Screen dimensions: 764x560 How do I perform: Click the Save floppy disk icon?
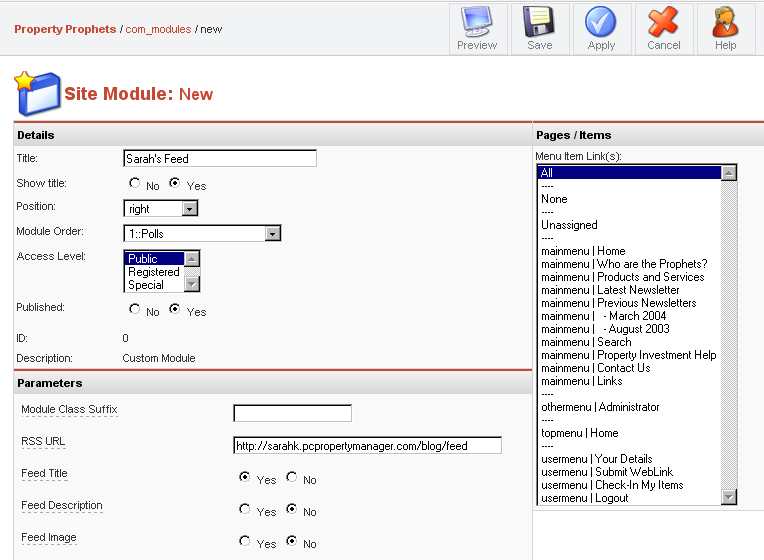point(539,22)
